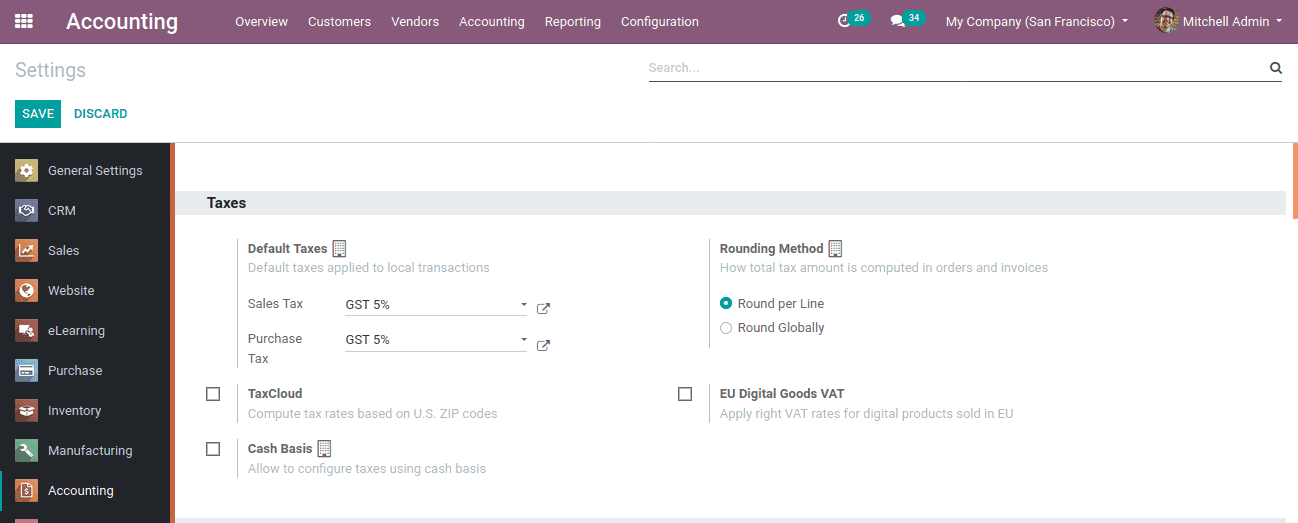Open the Sales Tax dropdown

pyautogui.click(x=437, y=305)
